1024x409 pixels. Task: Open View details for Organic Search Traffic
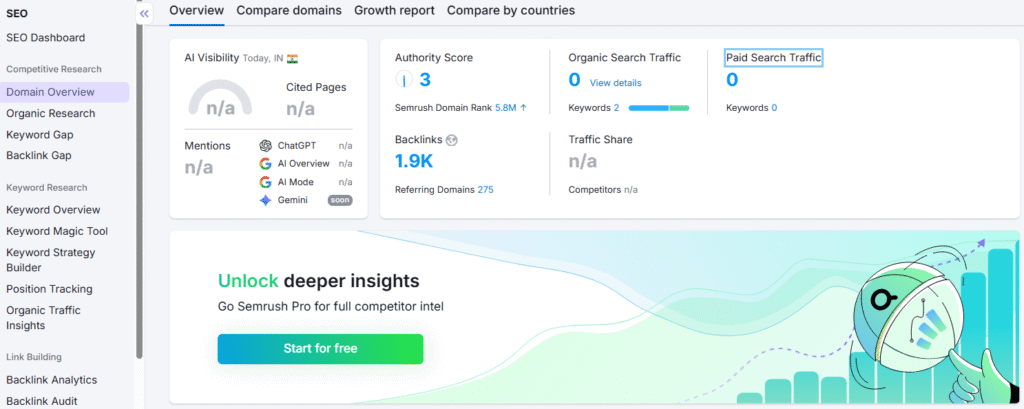(615, 83)
